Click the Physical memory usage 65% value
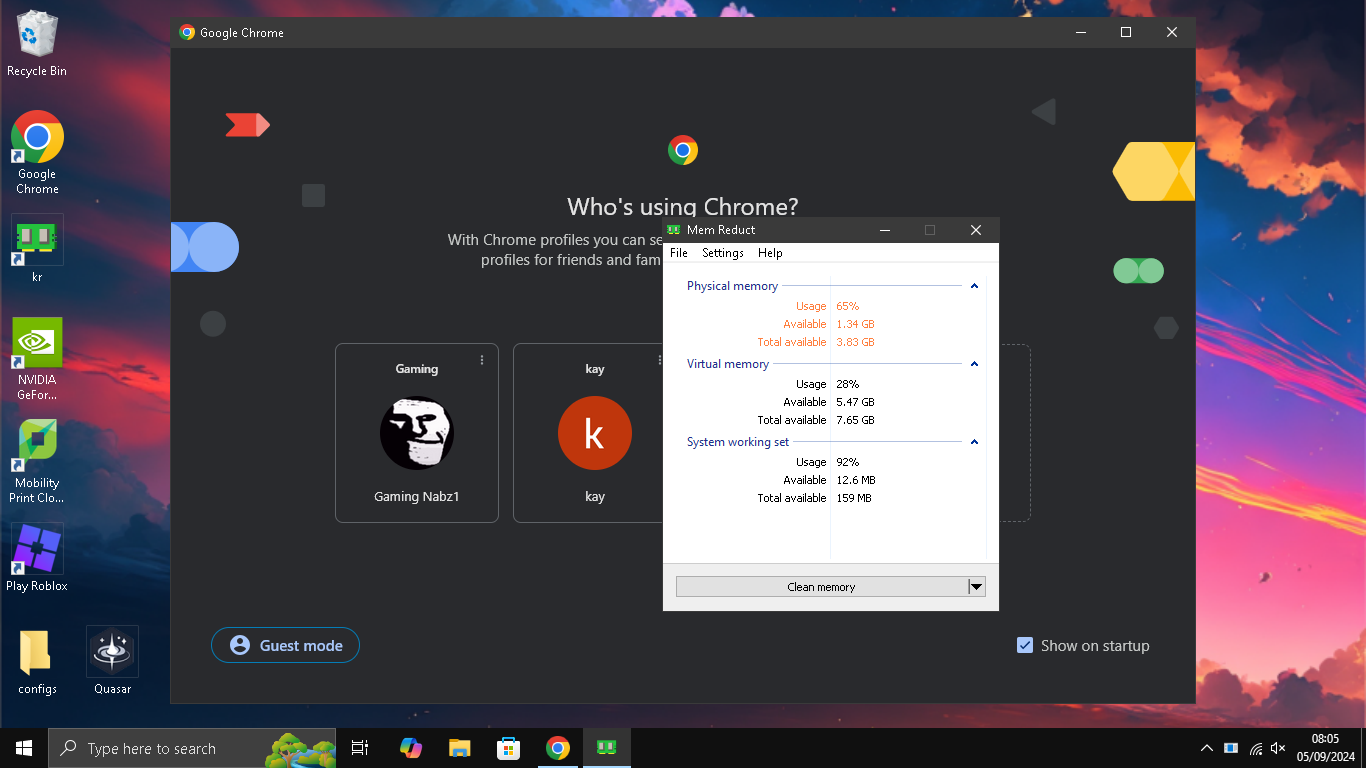The height and width of the screenshot is (768, 1366). [x=847, y=306]
